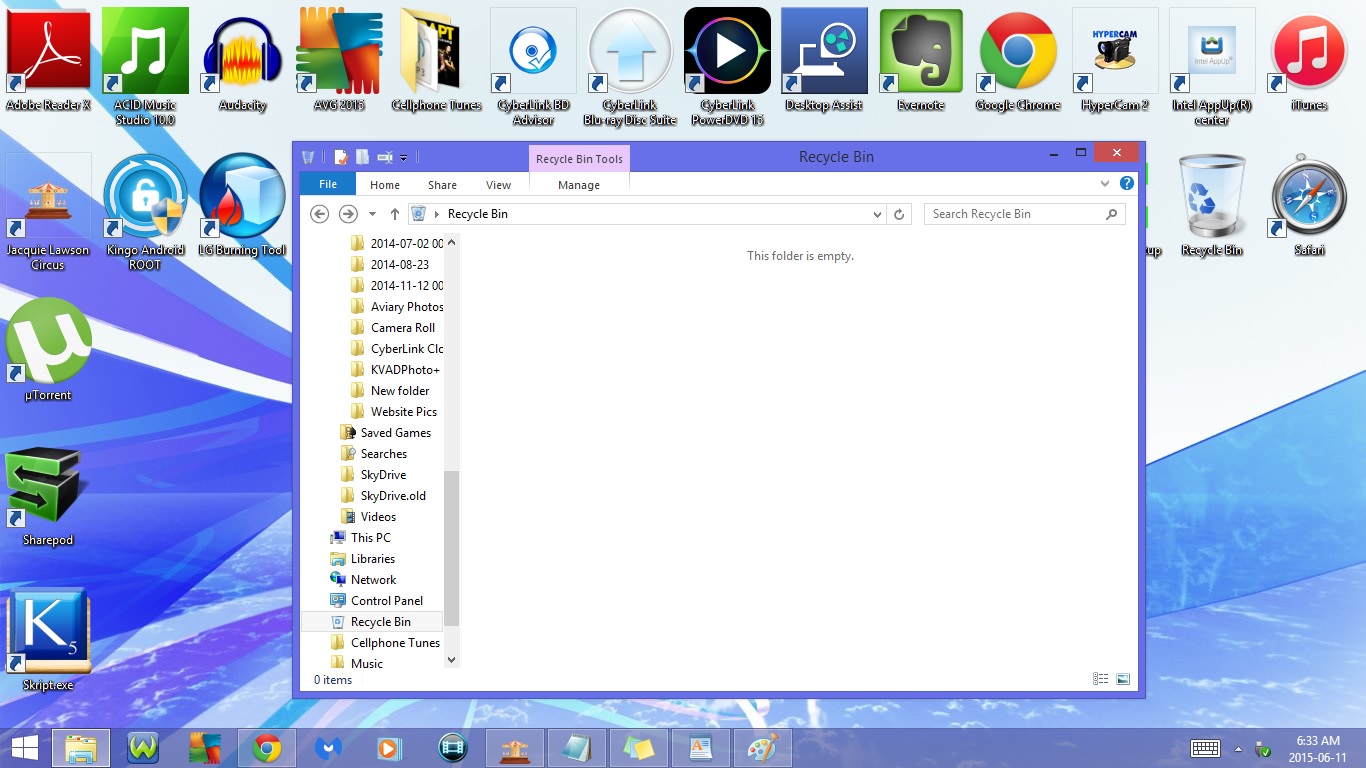1366x768 pixels.
Task: Expand the ribbon with the chevron
Action: (x=1105, y=184)
